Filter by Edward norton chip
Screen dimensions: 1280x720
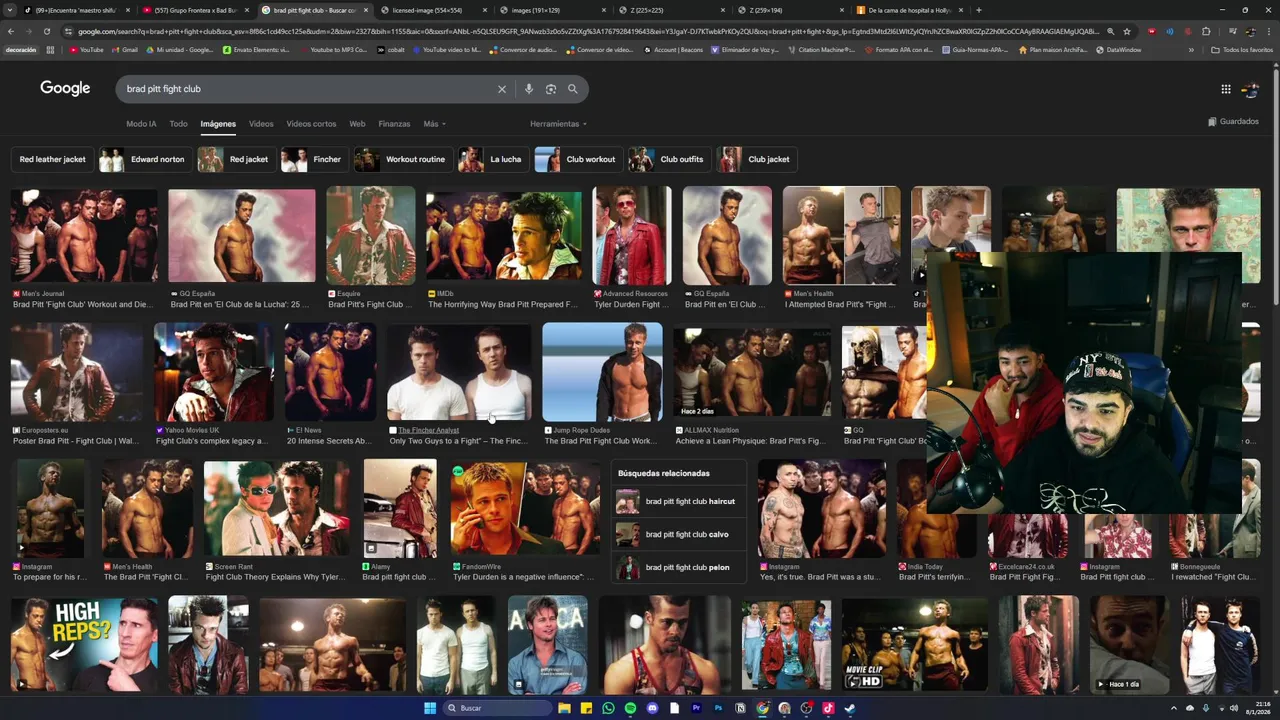click(x=145, y=159)
